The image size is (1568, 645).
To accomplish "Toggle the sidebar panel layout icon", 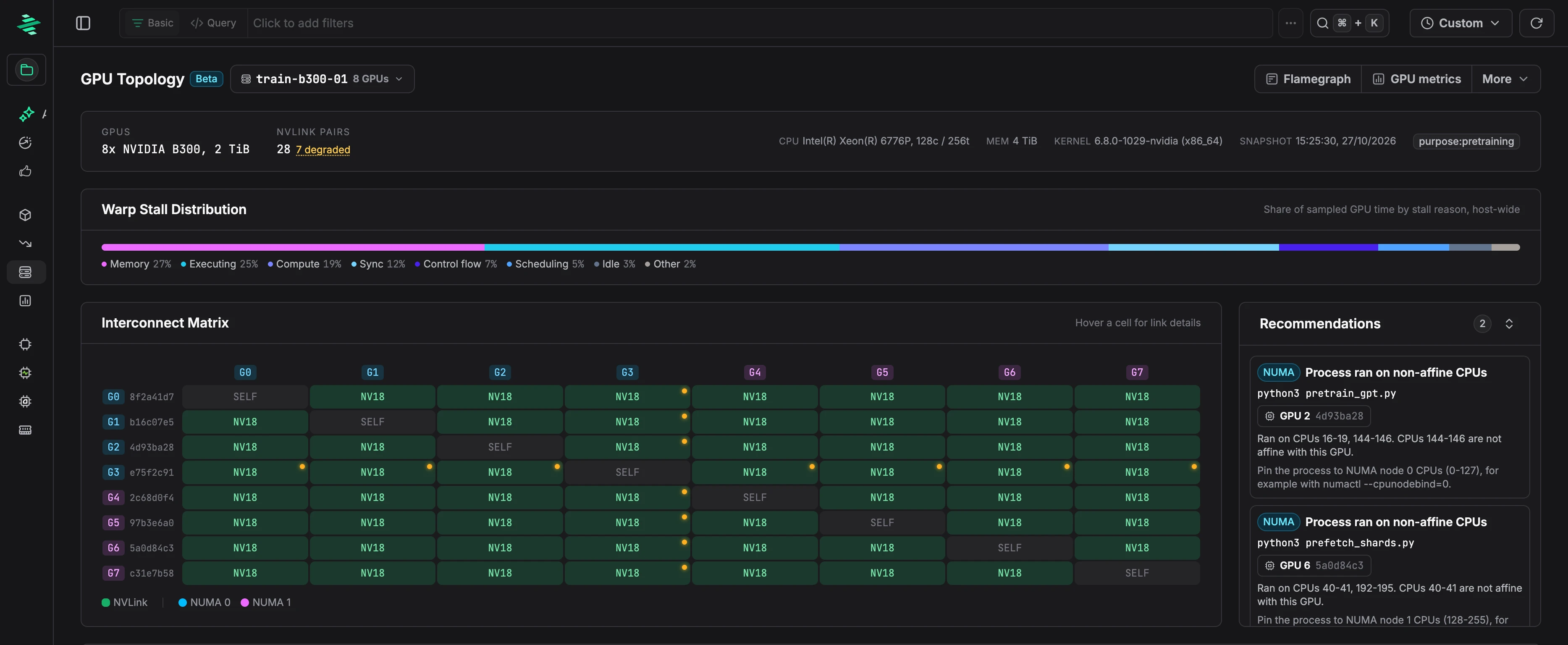I will click(x=84, y=23).
